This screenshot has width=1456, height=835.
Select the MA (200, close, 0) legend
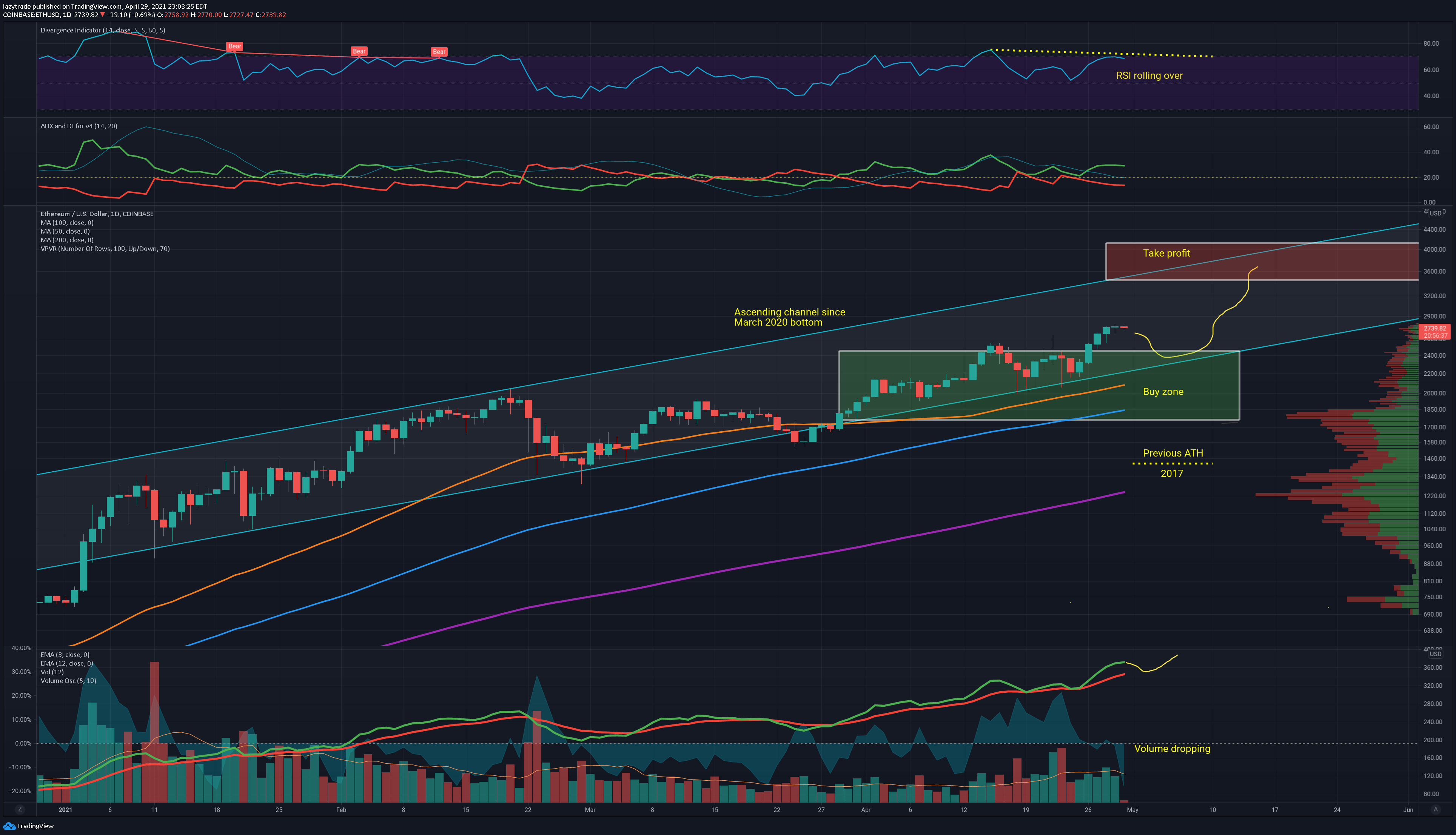coord(67,240)
